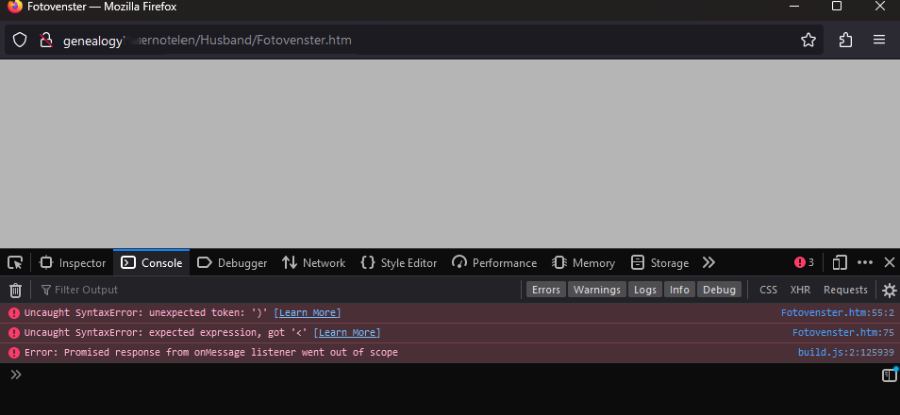The image size is (900, 415).
Task: Click the element picker icon in DevTools
Action: click(15, 263)
